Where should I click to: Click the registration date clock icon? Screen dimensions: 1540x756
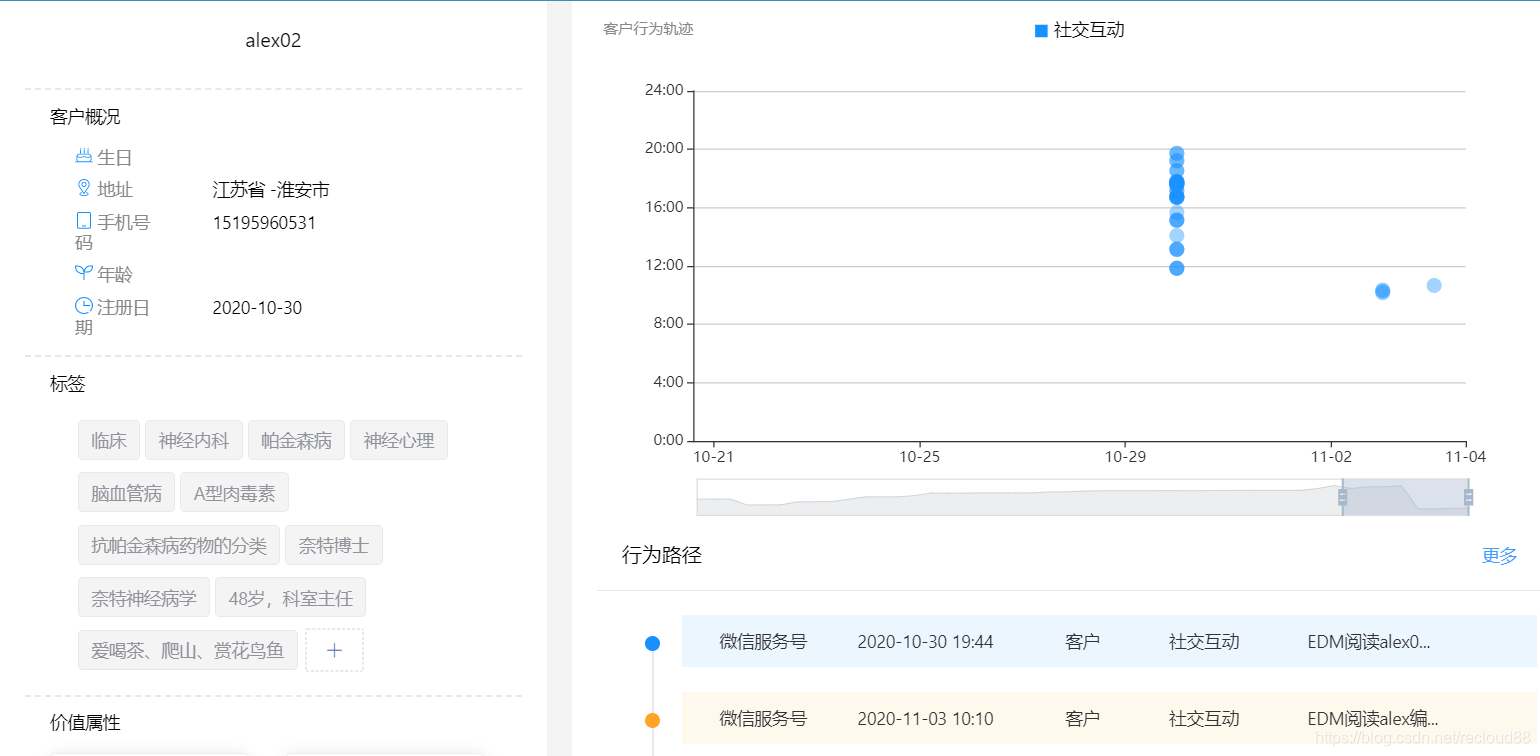click(x=84, y=306)
